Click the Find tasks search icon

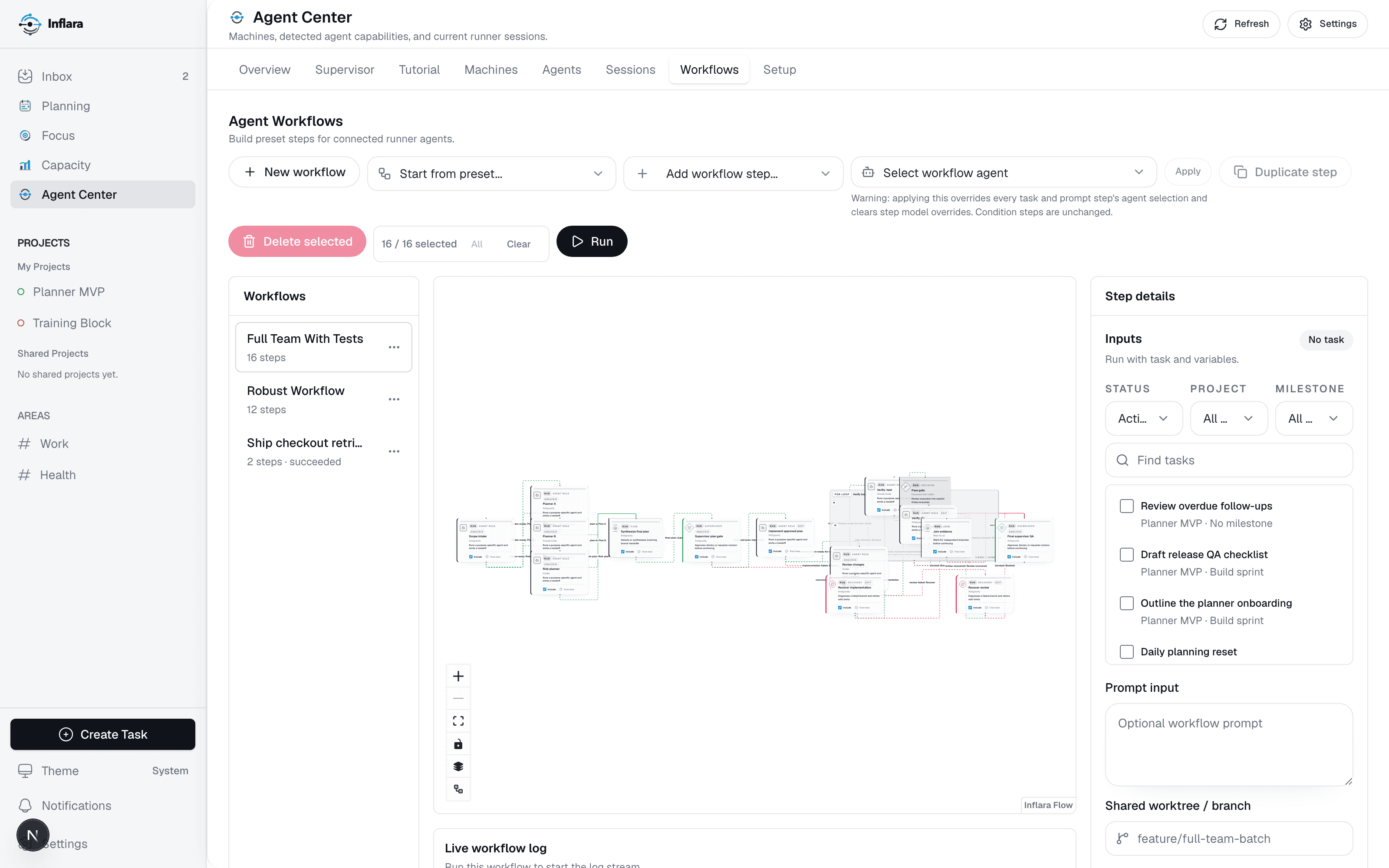1122,460
